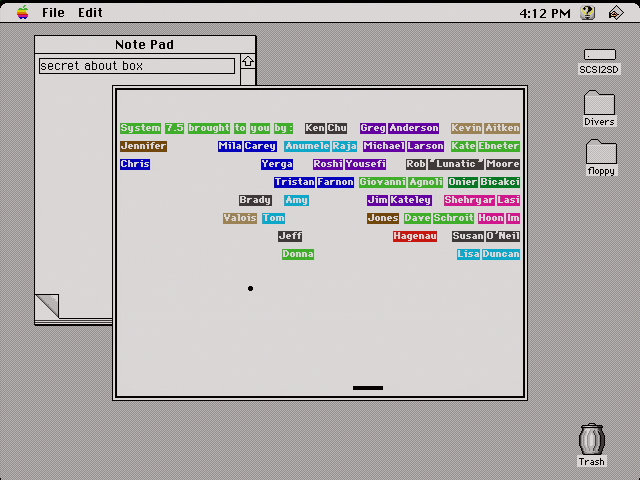Click the 'Kate' green brick
The width and height of the screenshot is (640, 480).
pyautogui.click(x=463, y=146)
